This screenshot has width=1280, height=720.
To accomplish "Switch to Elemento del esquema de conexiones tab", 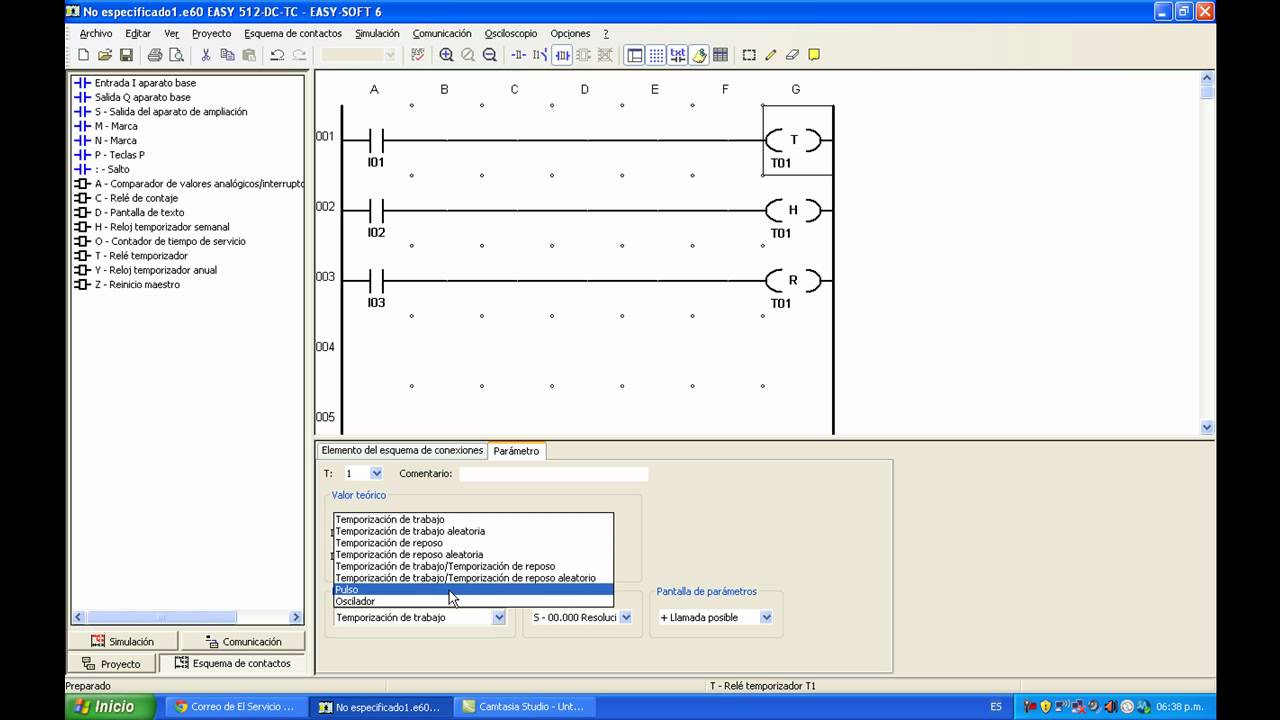I will coord(402,450).
